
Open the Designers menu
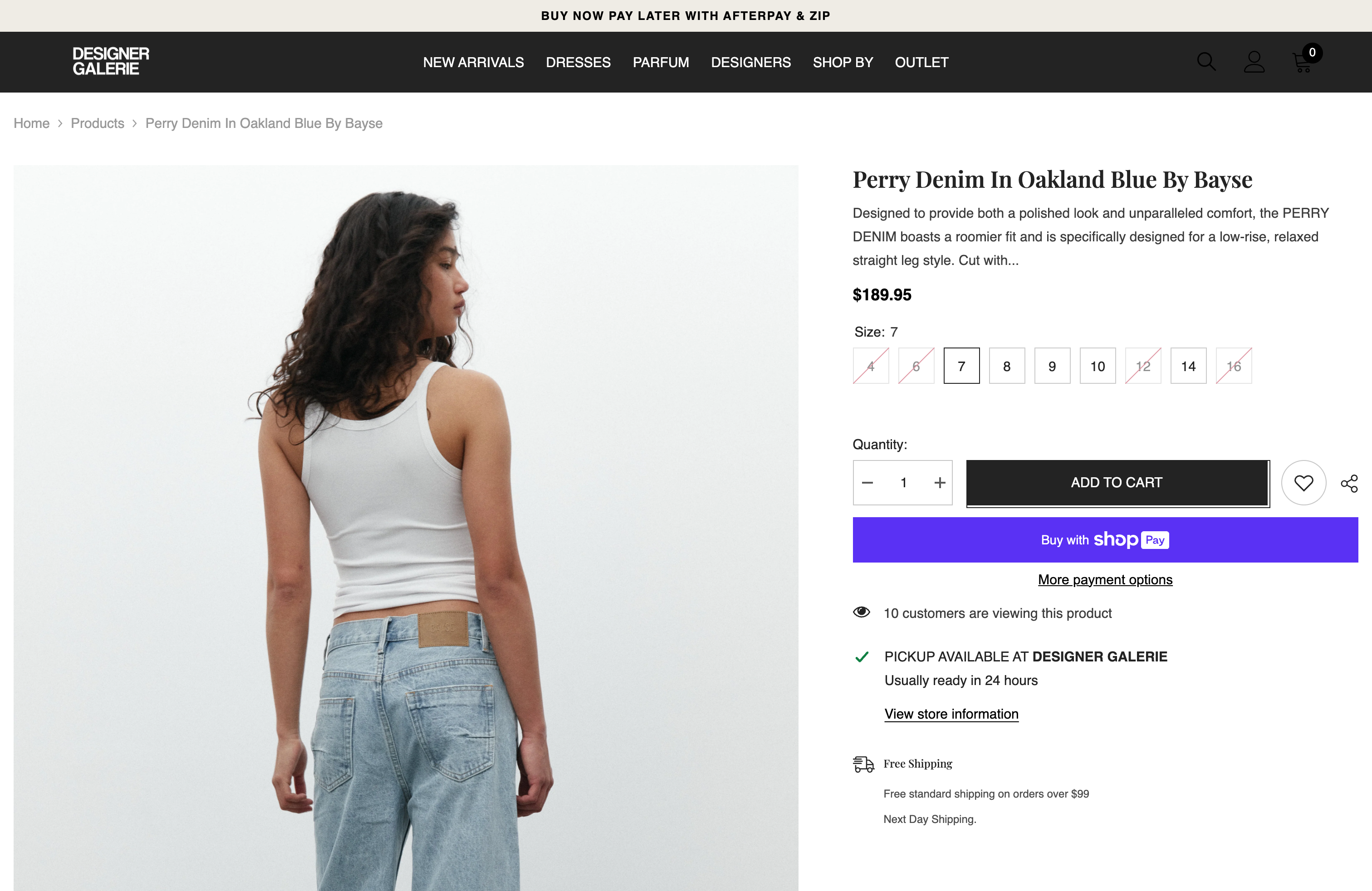(x=750, y=62)
